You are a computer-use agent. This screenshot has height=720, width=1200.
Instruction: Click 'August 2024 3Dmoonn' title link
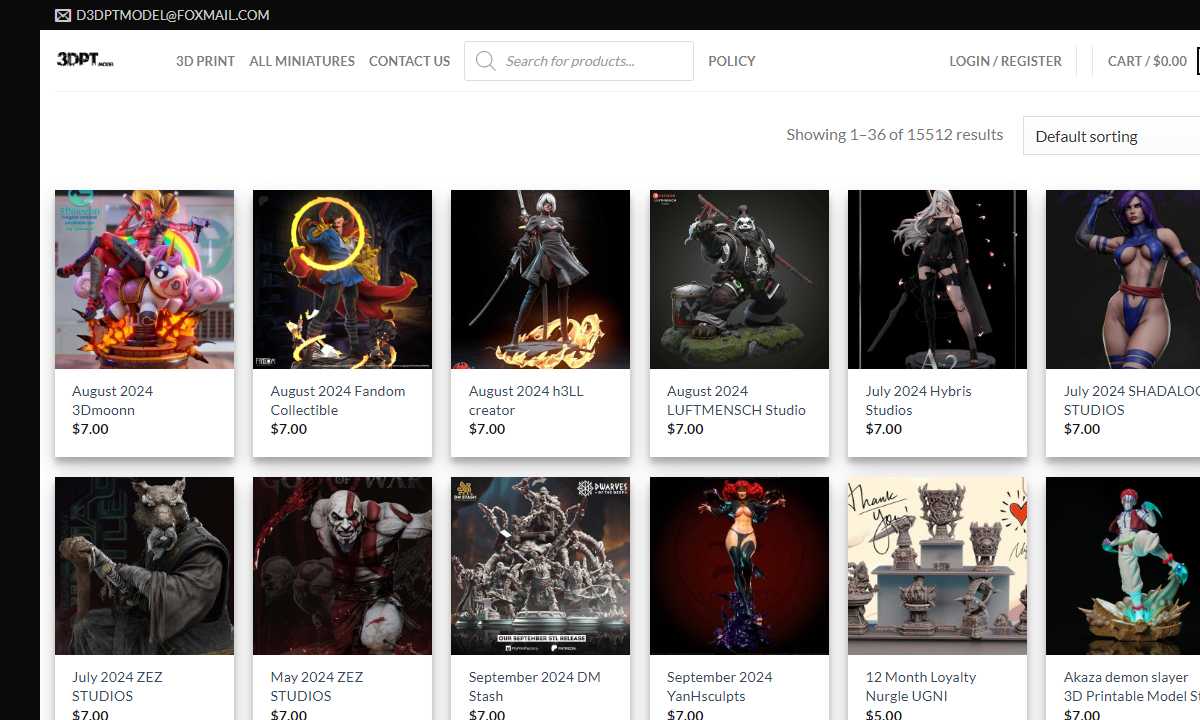pos(112,400)
